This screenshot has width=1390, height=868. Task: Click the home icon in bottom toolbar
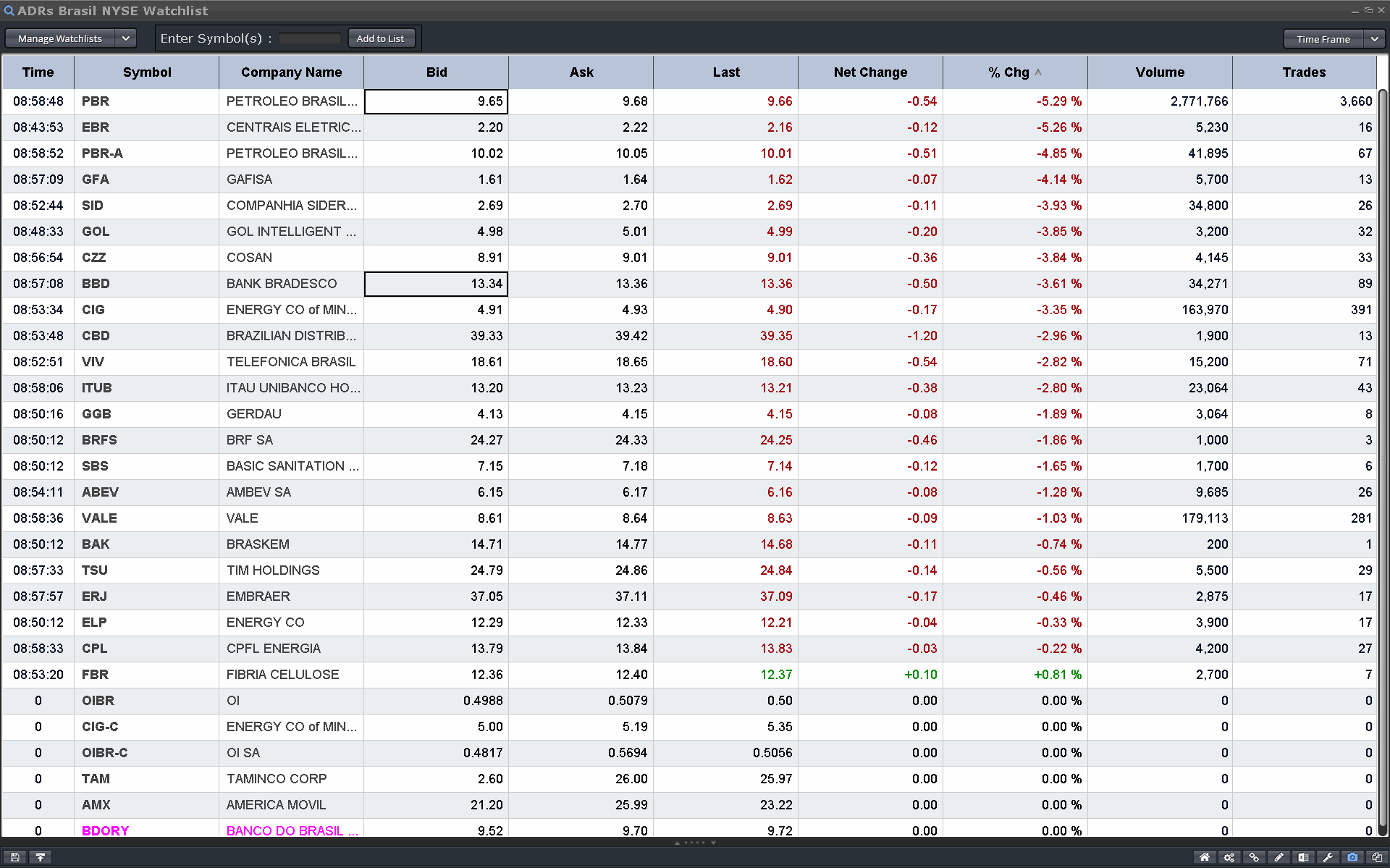[x=1205, y=857]
